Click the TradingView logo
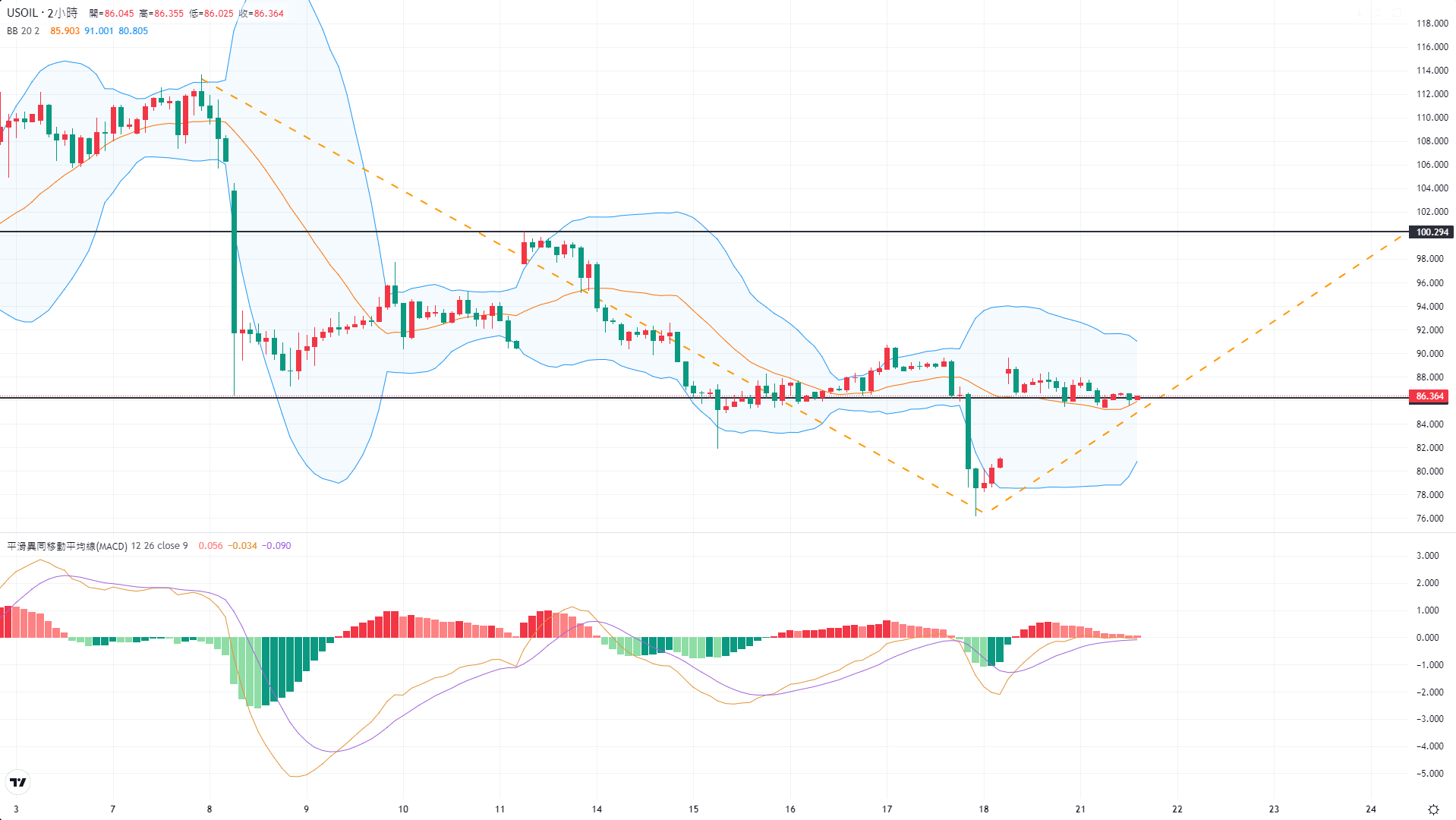1456x820 pixels. coord(17,782)
